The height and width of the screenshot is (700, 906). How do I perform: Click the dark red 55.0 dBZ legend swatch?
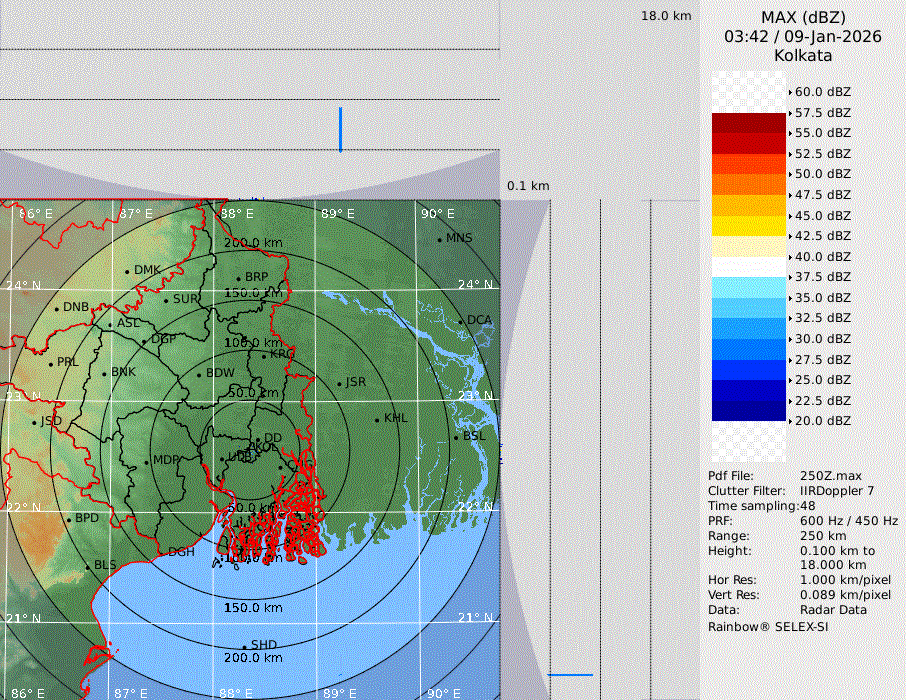749,123
